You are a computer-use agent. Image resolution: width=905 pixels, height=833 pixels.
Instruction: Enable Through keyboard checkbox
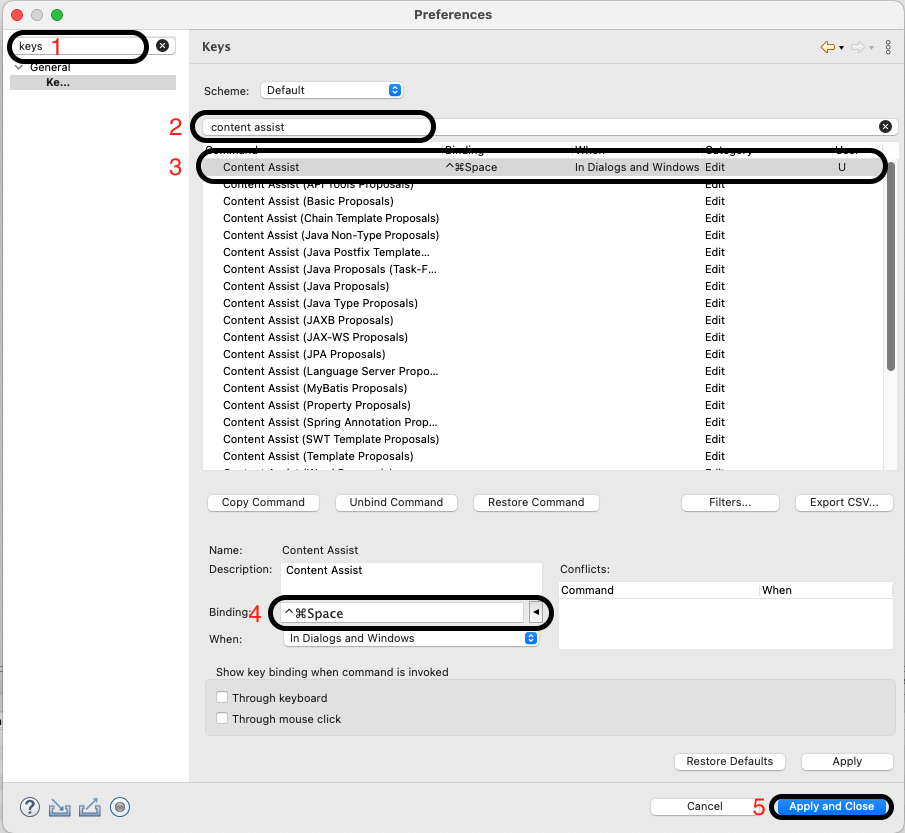(222, 697)
